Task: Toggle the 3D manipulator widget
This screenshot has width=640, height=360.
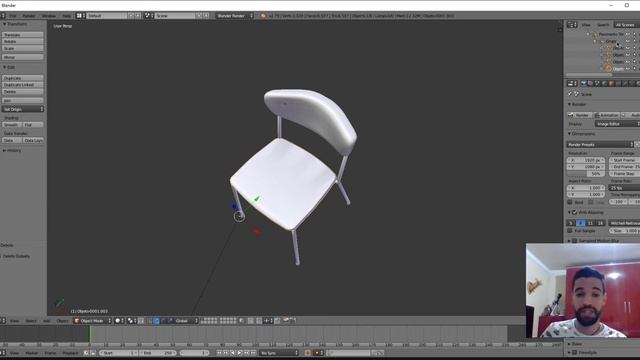Action: click(x=149, y=321)
